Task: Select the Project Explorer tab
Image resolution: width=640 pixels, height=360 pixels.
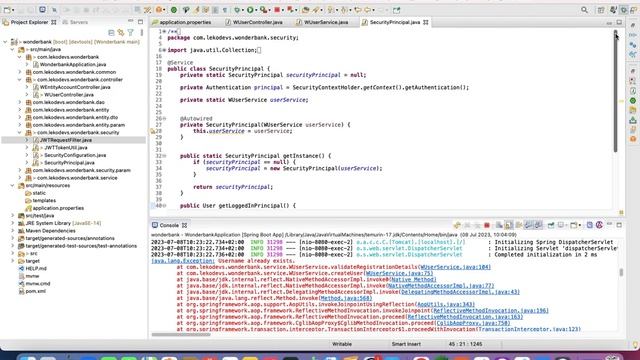Action: (x=29, y=22)
